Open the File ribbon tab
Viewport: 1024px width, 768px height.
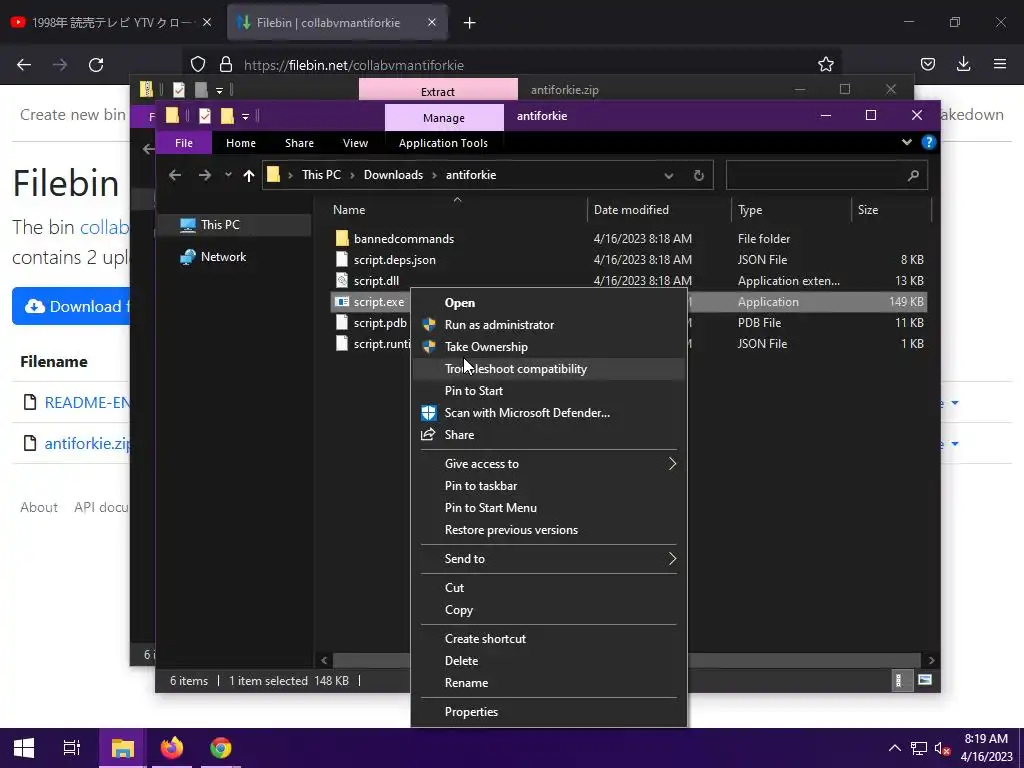coord(184,143)
